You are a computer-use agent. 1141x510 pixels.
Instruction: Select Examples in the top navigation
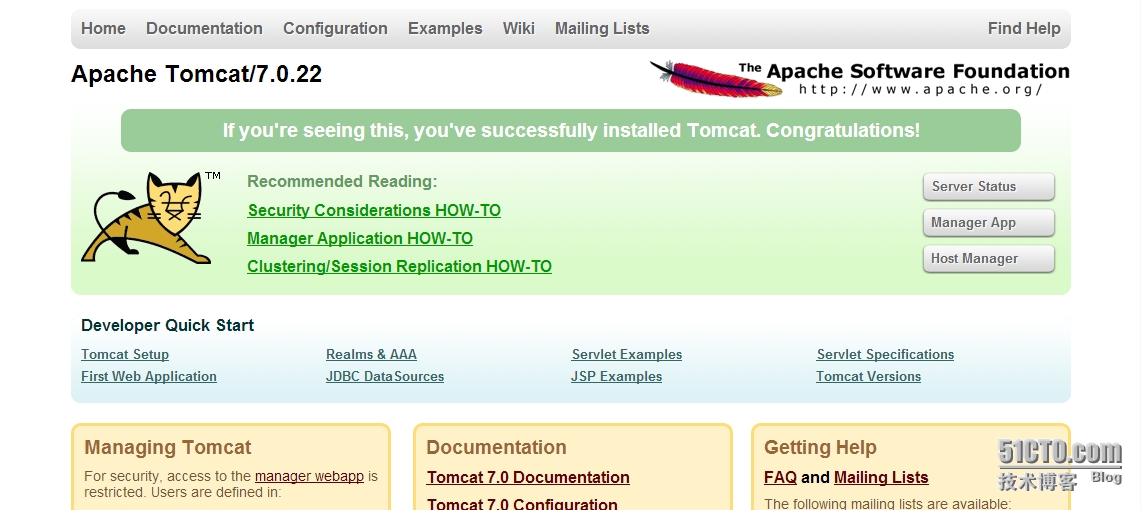click(445, 28)
